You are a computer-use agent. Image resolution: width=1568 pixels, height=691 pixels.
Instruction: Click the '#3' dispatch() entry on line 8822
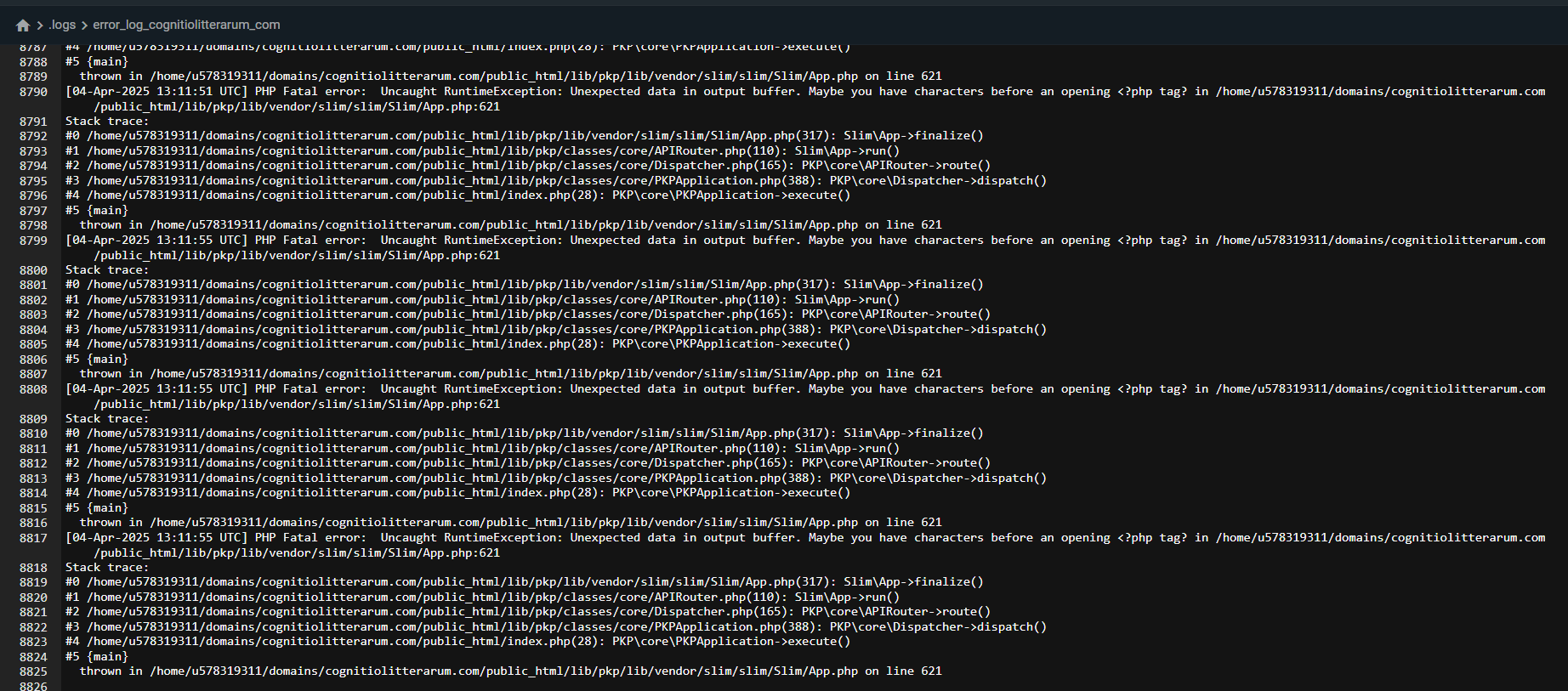[556, 626]
